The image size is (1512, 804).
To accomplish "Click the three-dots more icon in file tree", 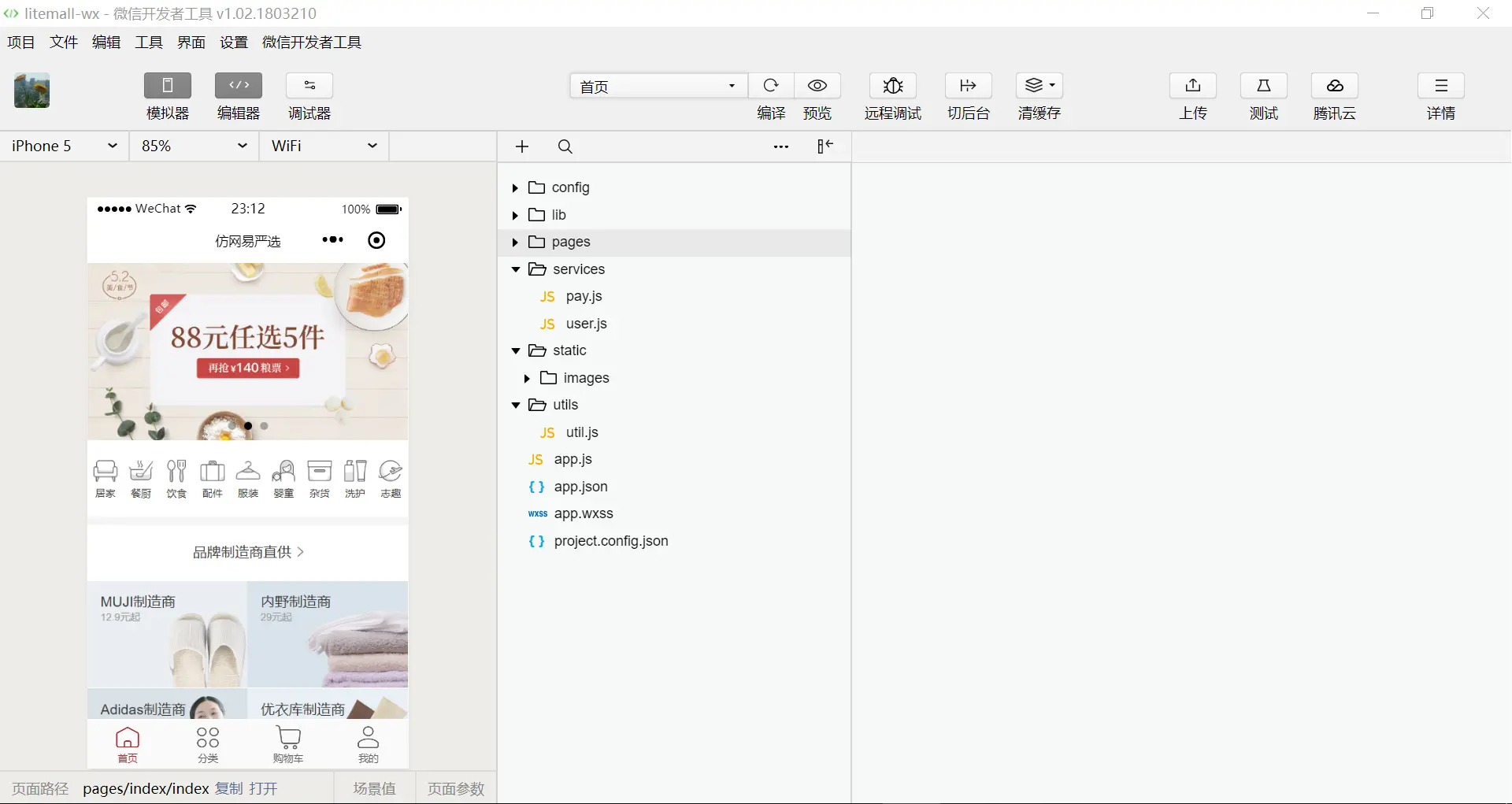I will coord(781,146).
